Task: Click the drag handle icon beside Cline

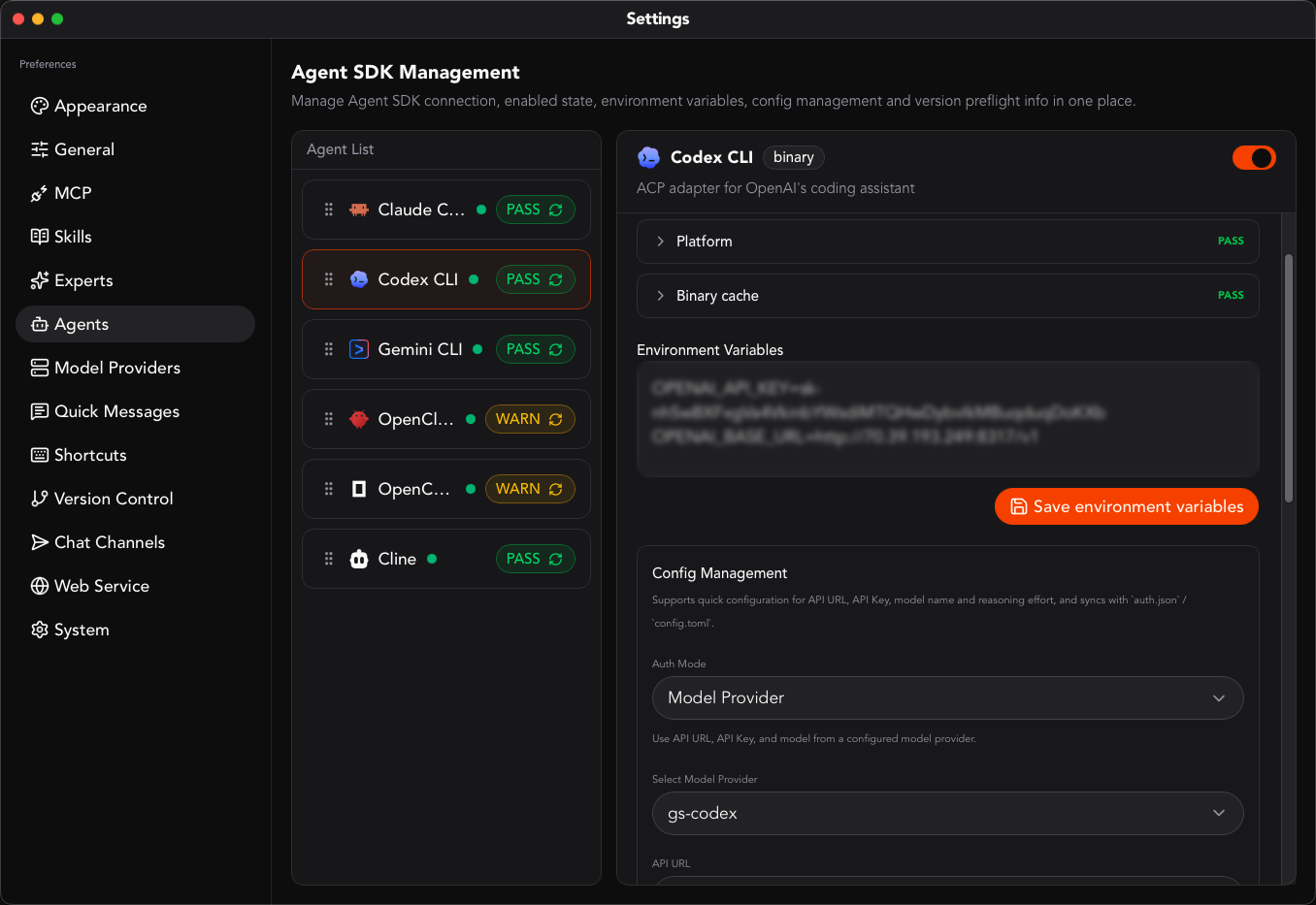Action: 329,559
